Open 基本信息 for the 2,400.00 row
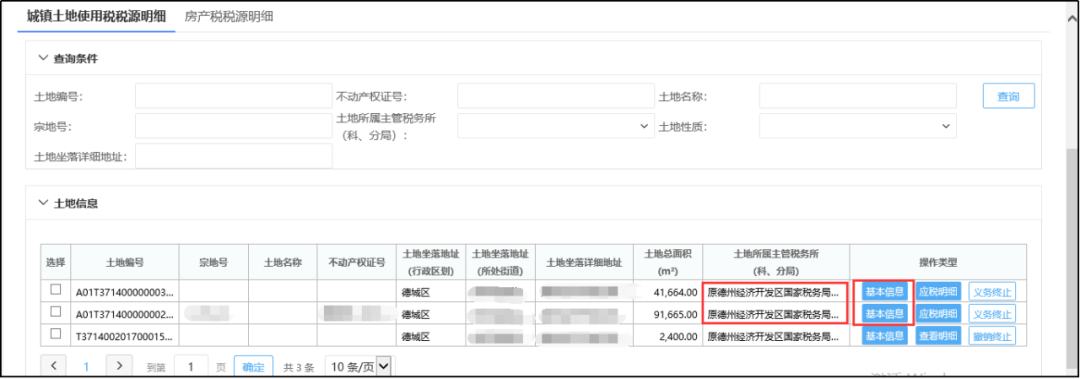Image resolution: width=1080 pixels, height=379 pixels. point(884,336)
